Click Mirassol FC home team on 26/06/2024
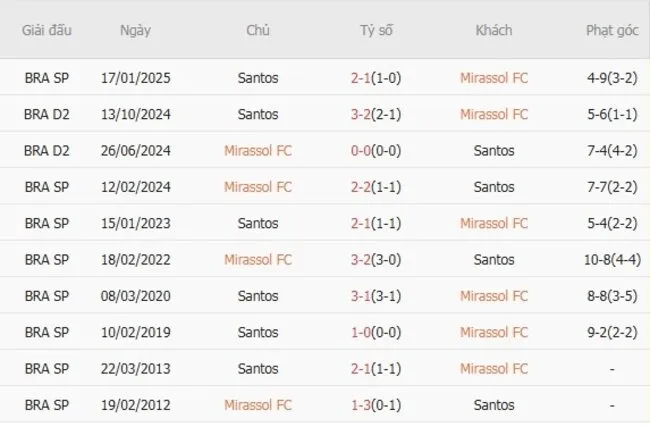This screenshot has height=427, width=650. [258, 150]
